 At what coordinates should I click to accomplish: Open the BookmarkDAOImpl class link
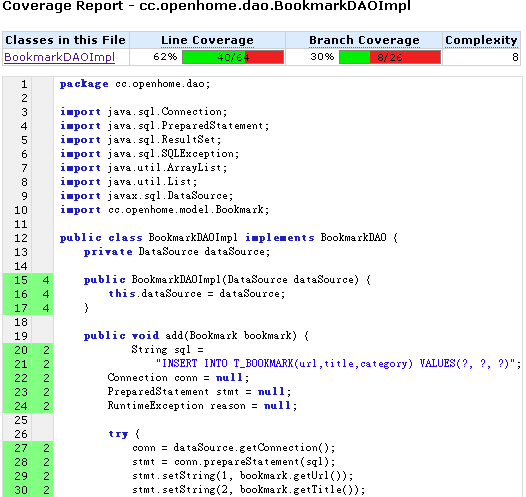pyautogui.click(x=59, y=57)
